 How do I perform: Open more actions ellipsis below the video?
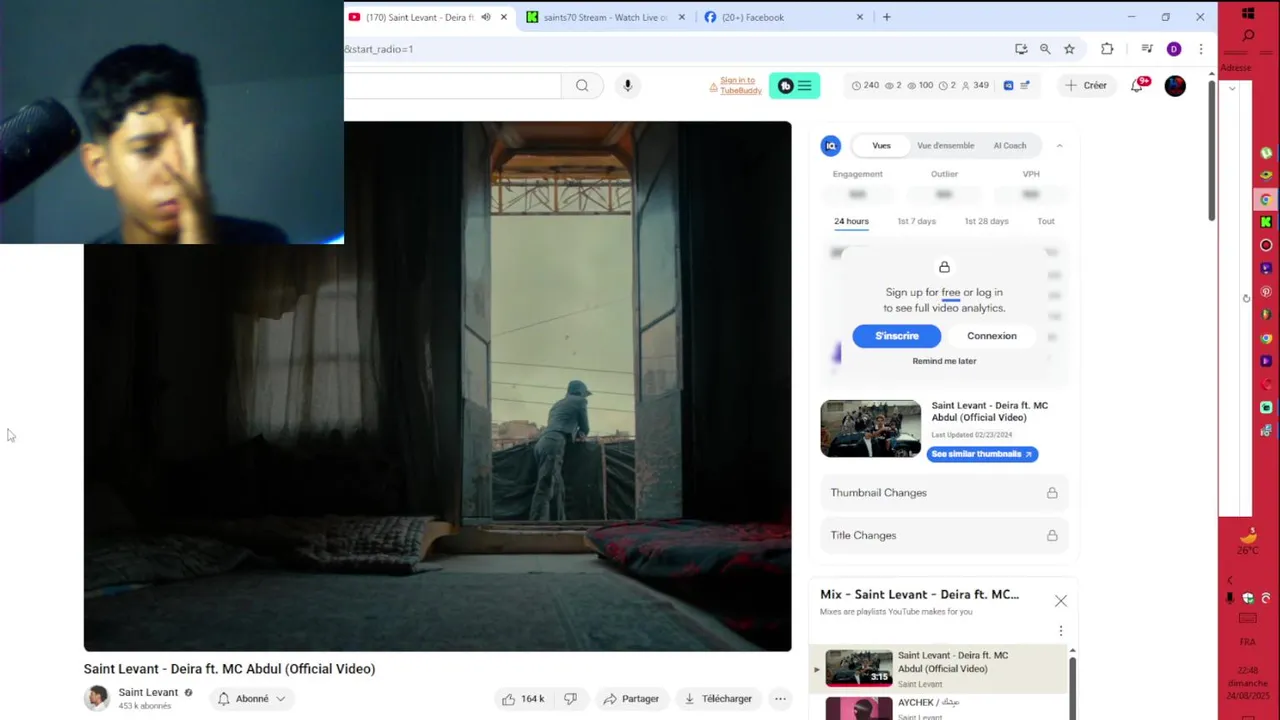(780, 699)
